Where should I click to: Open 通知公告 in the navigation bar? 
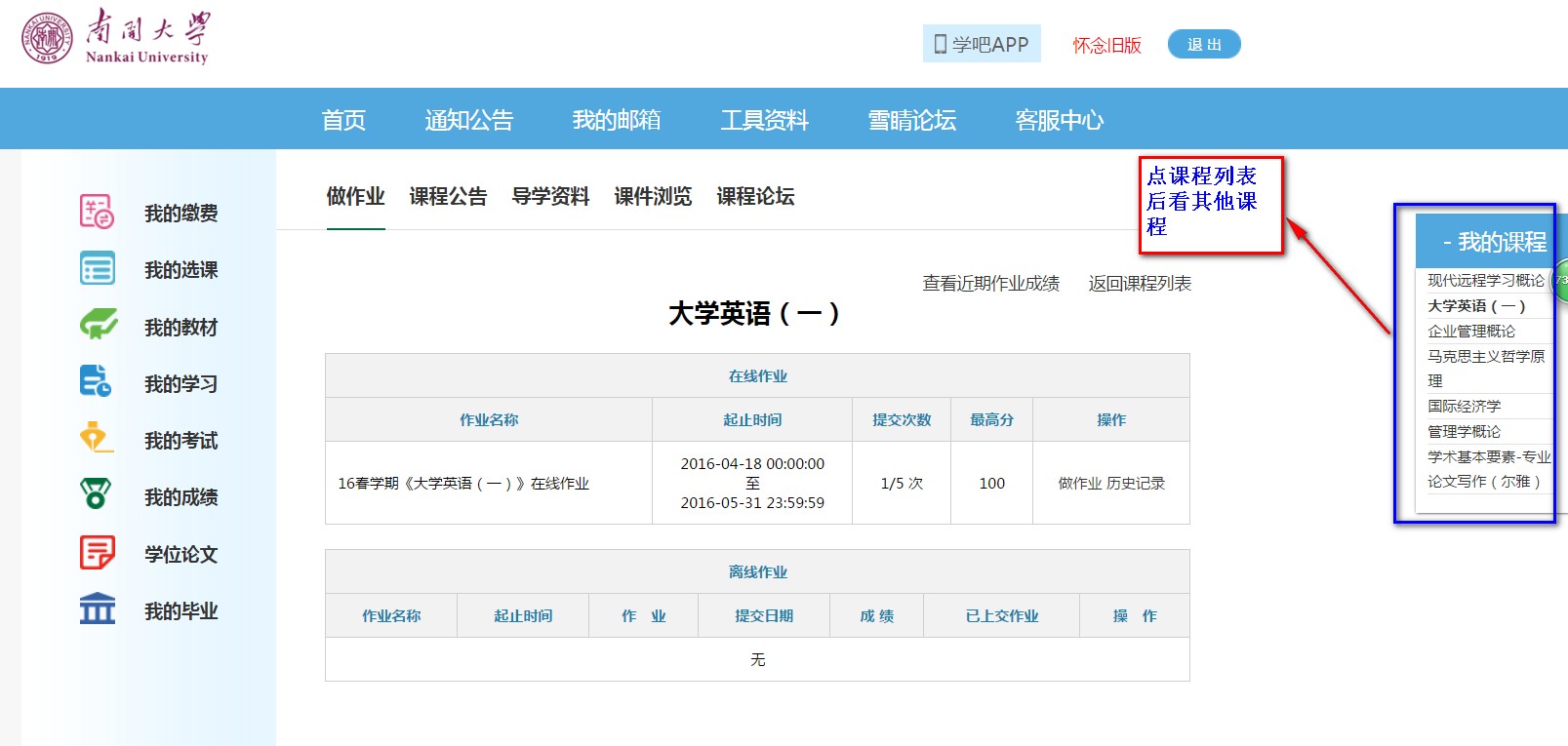click(x=468, y=120)
